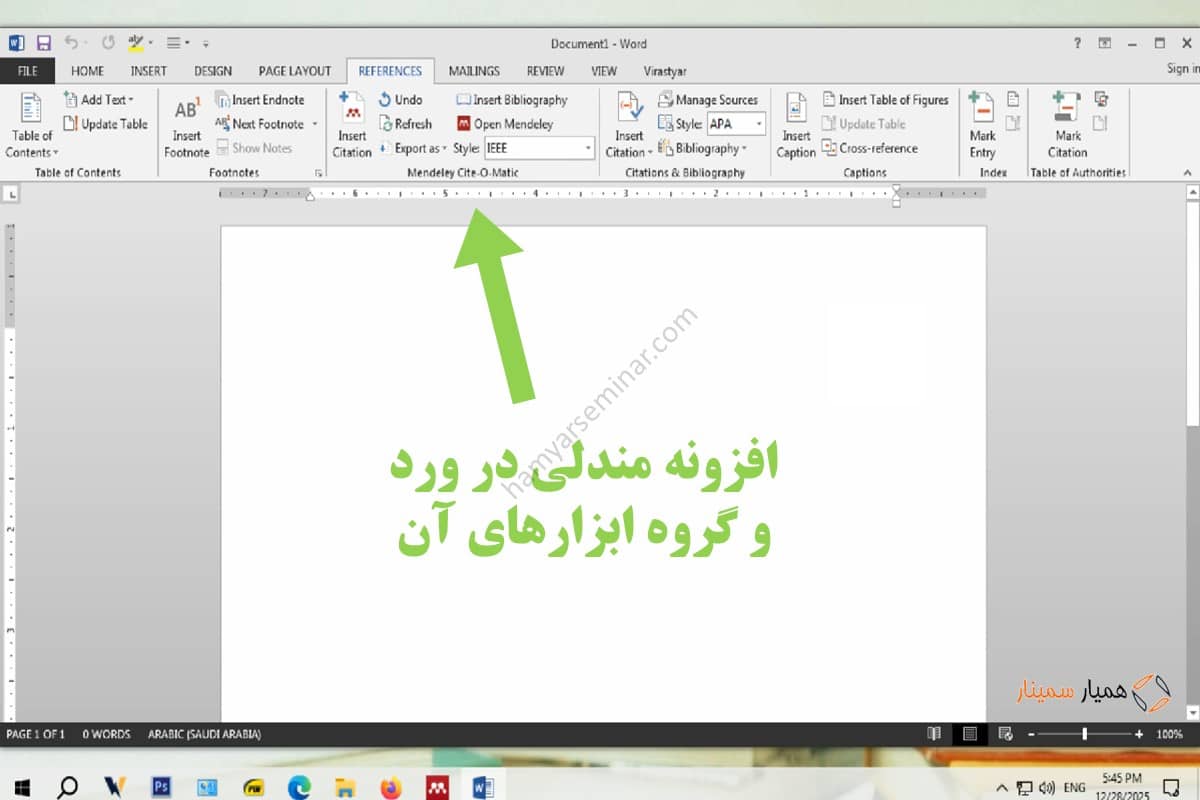Open the Table of Contents gallery
The width and height of the screenshot is (1200, 800).
[32, 126]
